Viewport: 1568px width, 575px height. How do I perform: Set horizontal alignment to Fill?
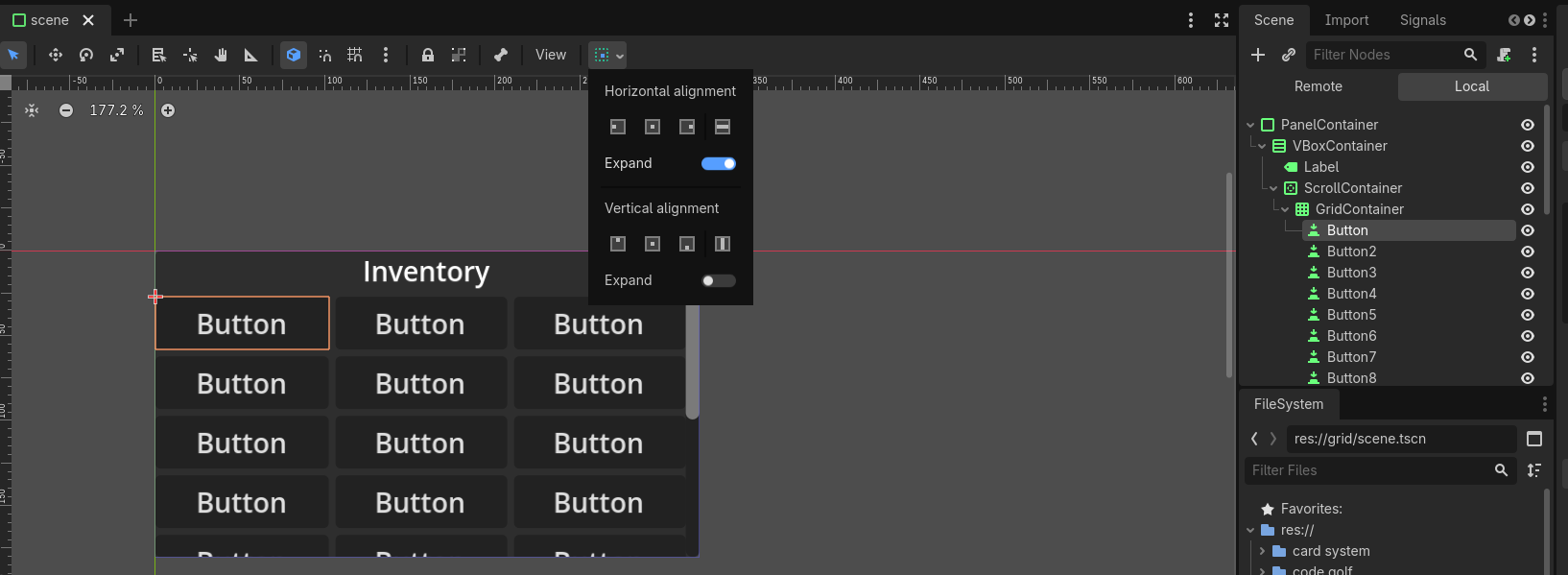coord(723,127)
